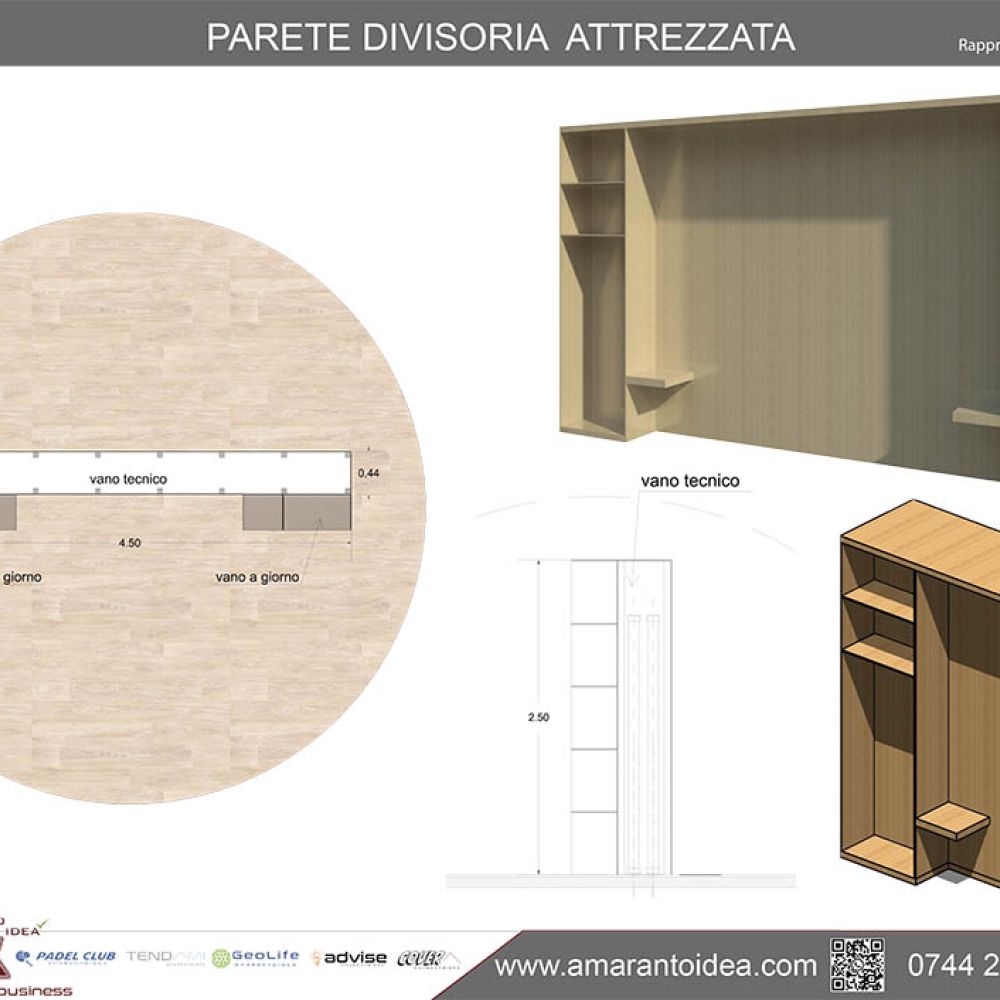Click the 0,44 depth dimension

coord(369,471)
